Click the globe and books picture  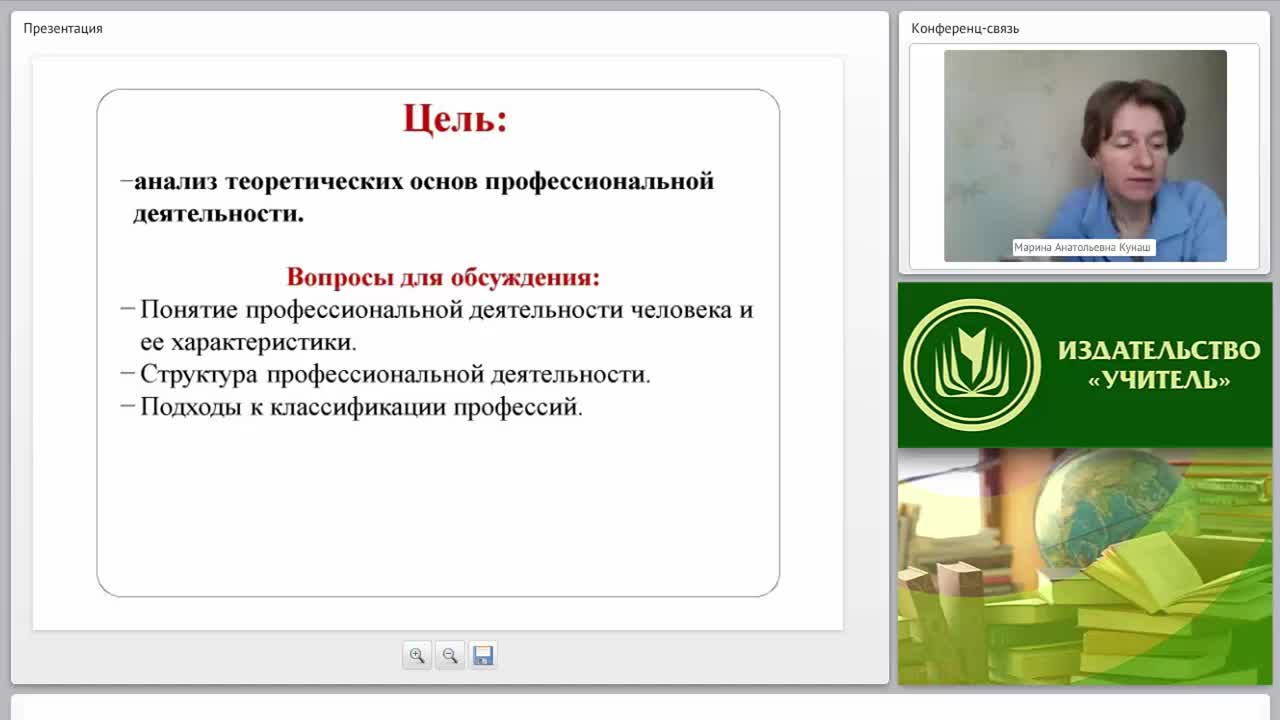(1085, 566)
